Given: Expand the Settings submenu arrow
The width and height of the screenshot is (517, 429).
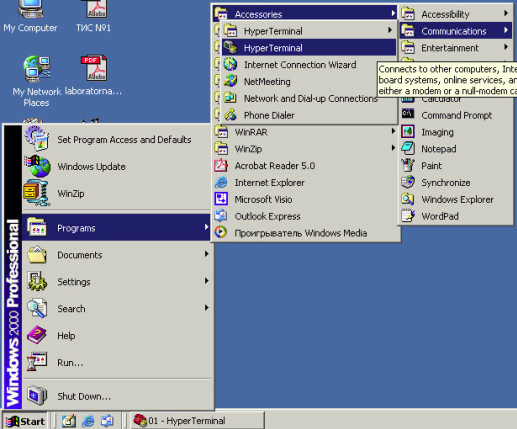Looking at the screenshot, I should click(x=206, y=281).
